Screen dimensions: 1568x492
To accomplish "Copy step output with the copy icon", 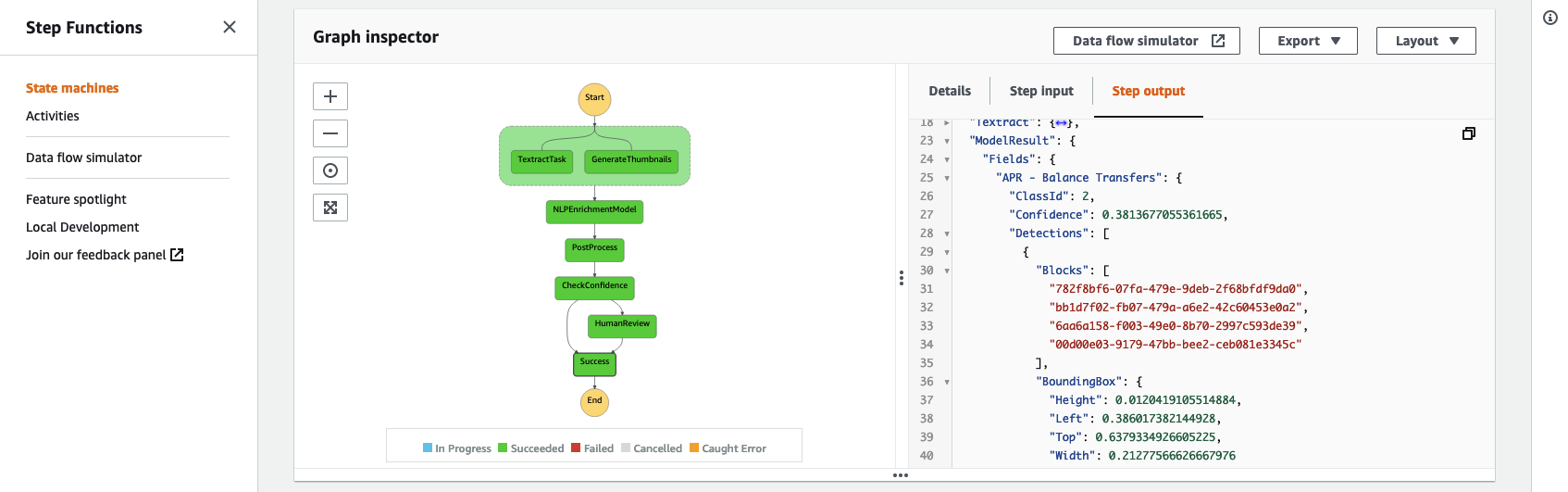I will pos(1468,133).
